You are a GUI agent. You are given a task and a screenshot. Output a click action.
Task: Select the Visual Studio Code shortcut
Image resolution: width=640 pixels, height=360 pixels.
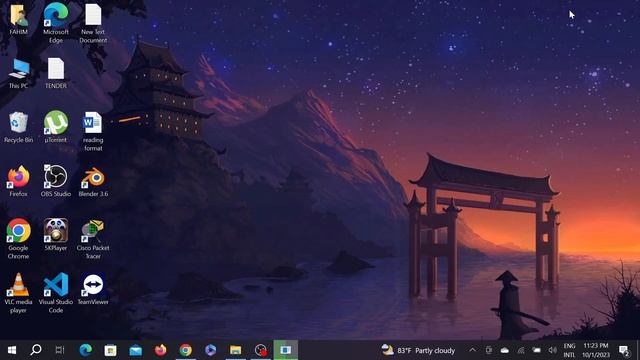56,293
